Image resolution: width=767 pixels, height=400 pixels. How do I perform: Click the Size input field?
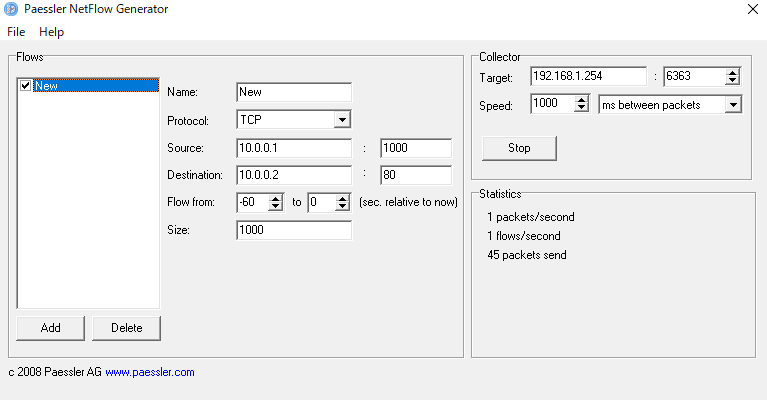coord(294,230)
